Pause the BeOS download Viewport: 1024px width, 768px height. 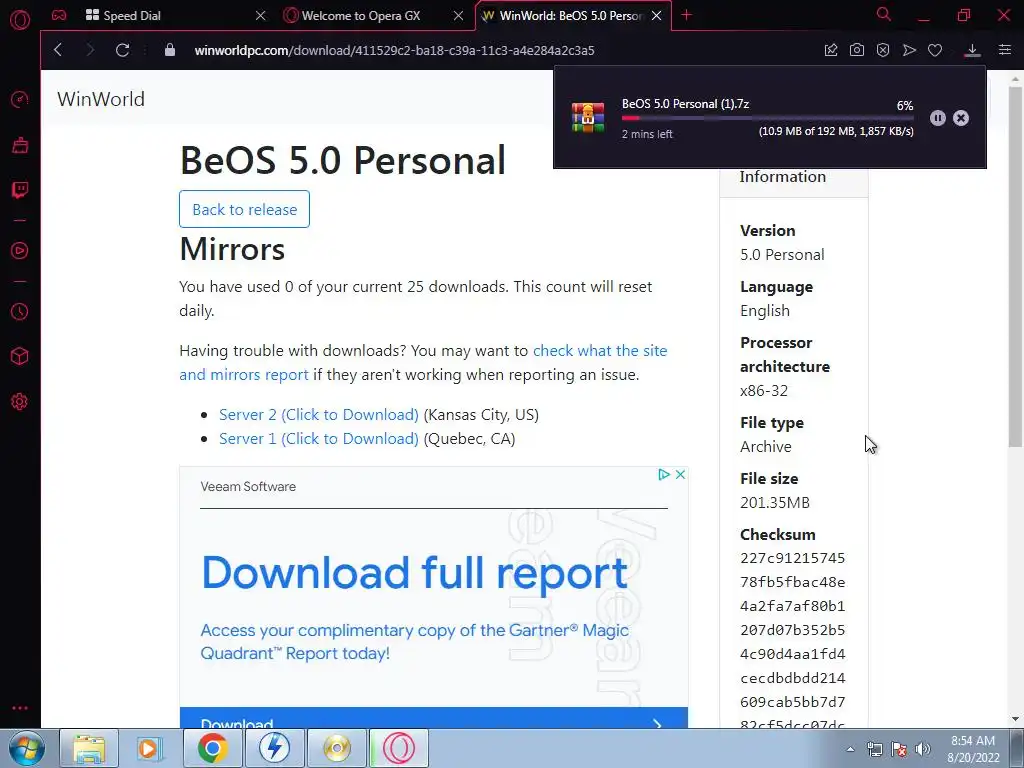[x=938, y=118]
